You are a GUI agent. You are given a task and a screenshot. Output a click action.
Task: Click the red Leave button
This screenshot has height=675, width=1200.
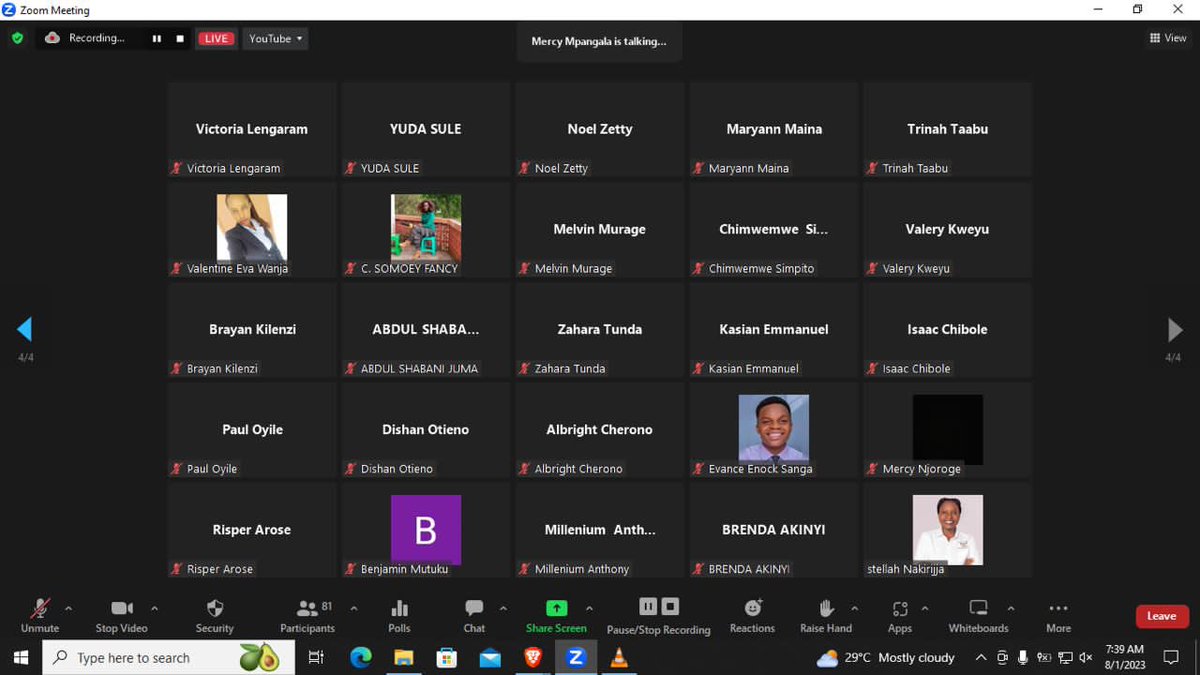point(1162,616)
